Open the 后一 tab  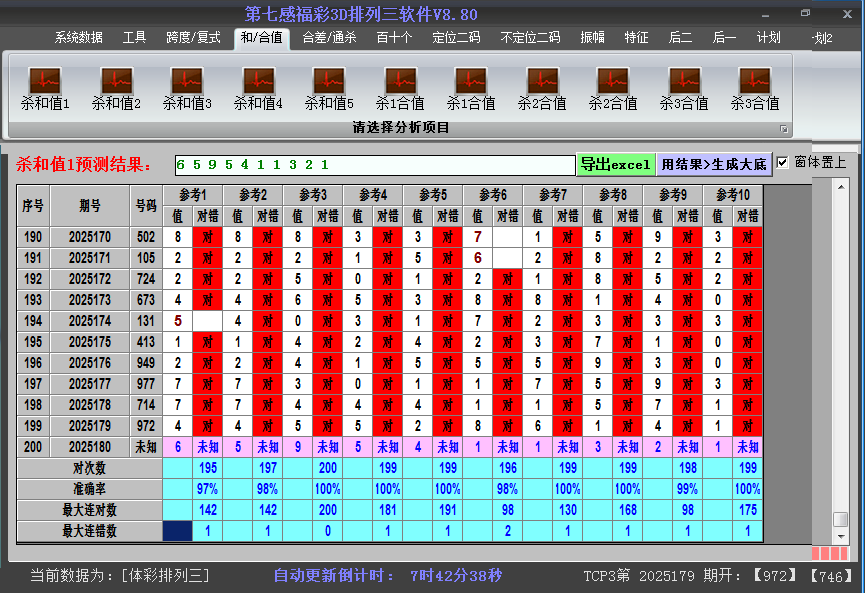pos(724,38)
